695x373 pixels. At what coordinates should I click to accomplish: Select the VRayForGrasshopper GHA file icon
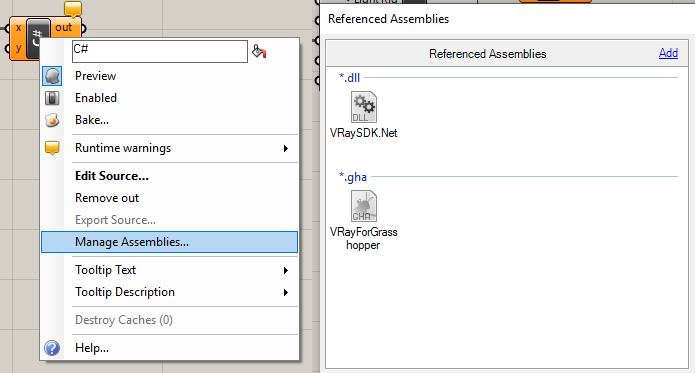(364, 206)
